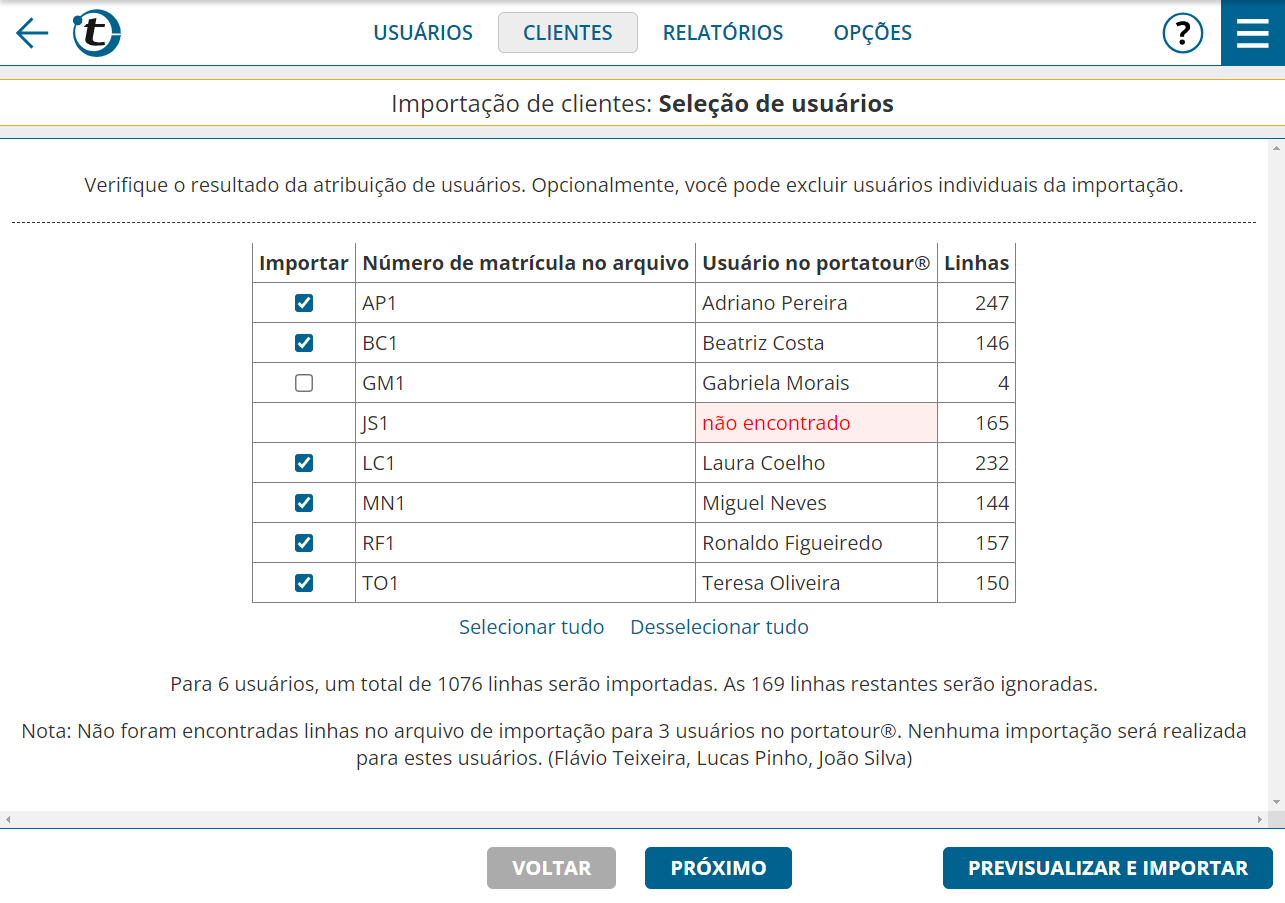1285x903 pixels.
Task: Click 'Número de matrícula no arquivo' header
Action: coord(525,263)
